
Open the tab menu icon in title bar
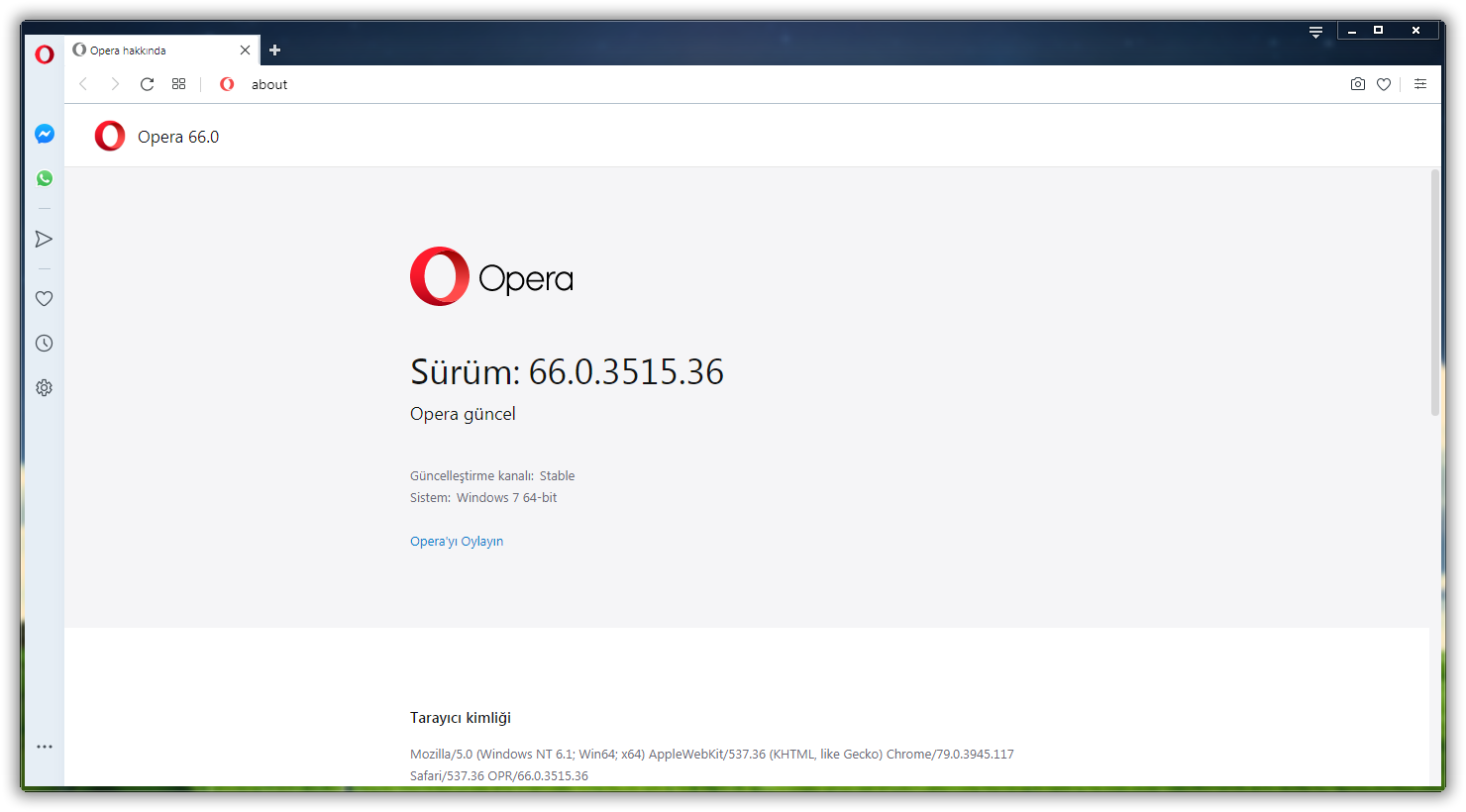1315,32
